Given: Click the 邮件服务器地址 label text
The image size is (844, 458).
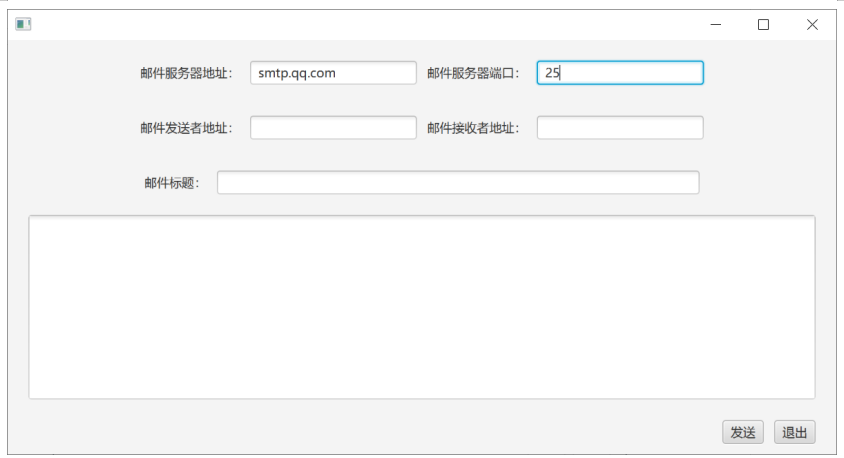Looking at the screenshot, I should pyautogui.click(x=186, y=73).
